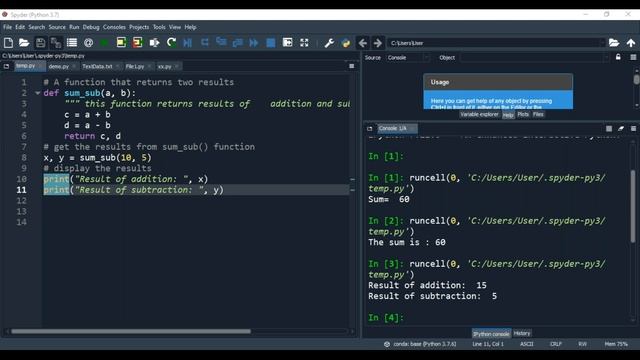This screenshot has width=640, height=360.
Task: Clear console with the eraser icon
Action: click(x=621, y=129)
